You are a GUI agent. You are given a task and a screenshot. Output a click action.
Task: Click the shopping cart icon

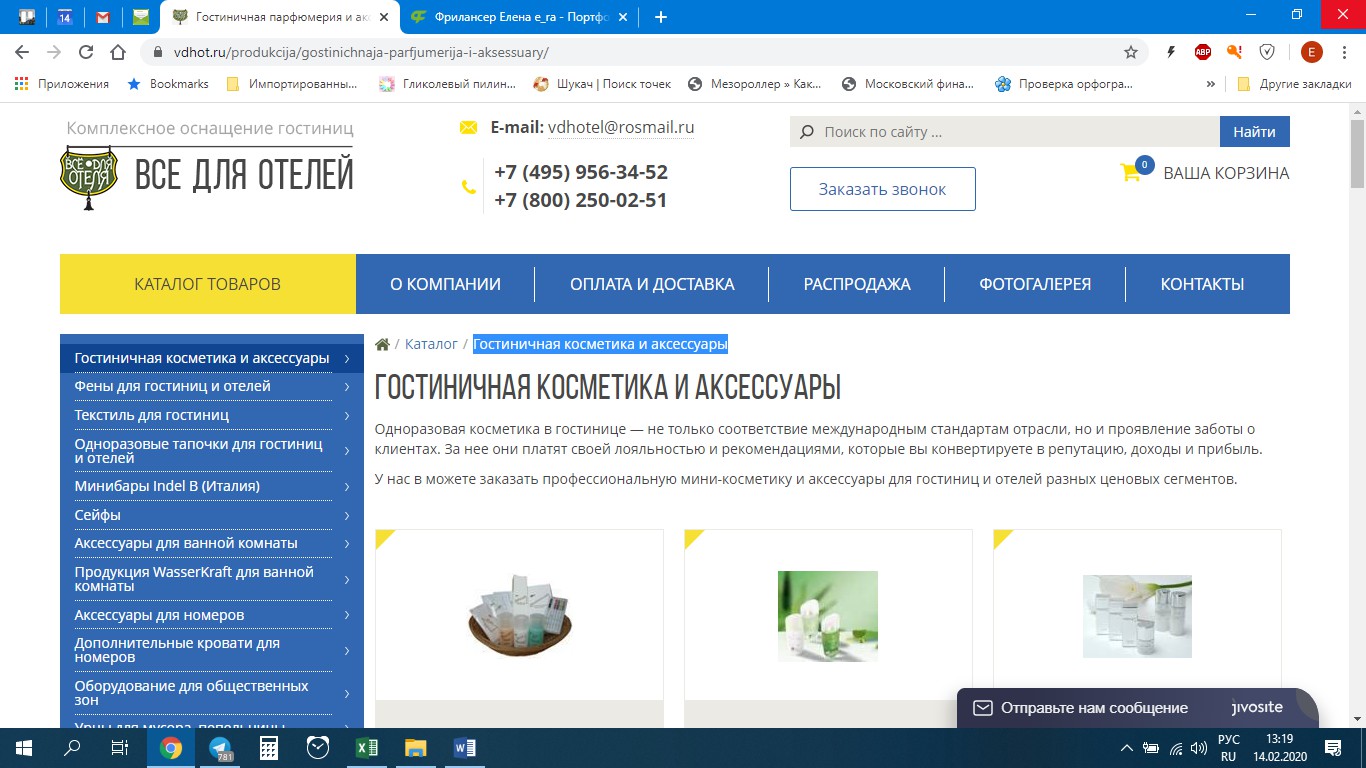tap(1130, 172)
